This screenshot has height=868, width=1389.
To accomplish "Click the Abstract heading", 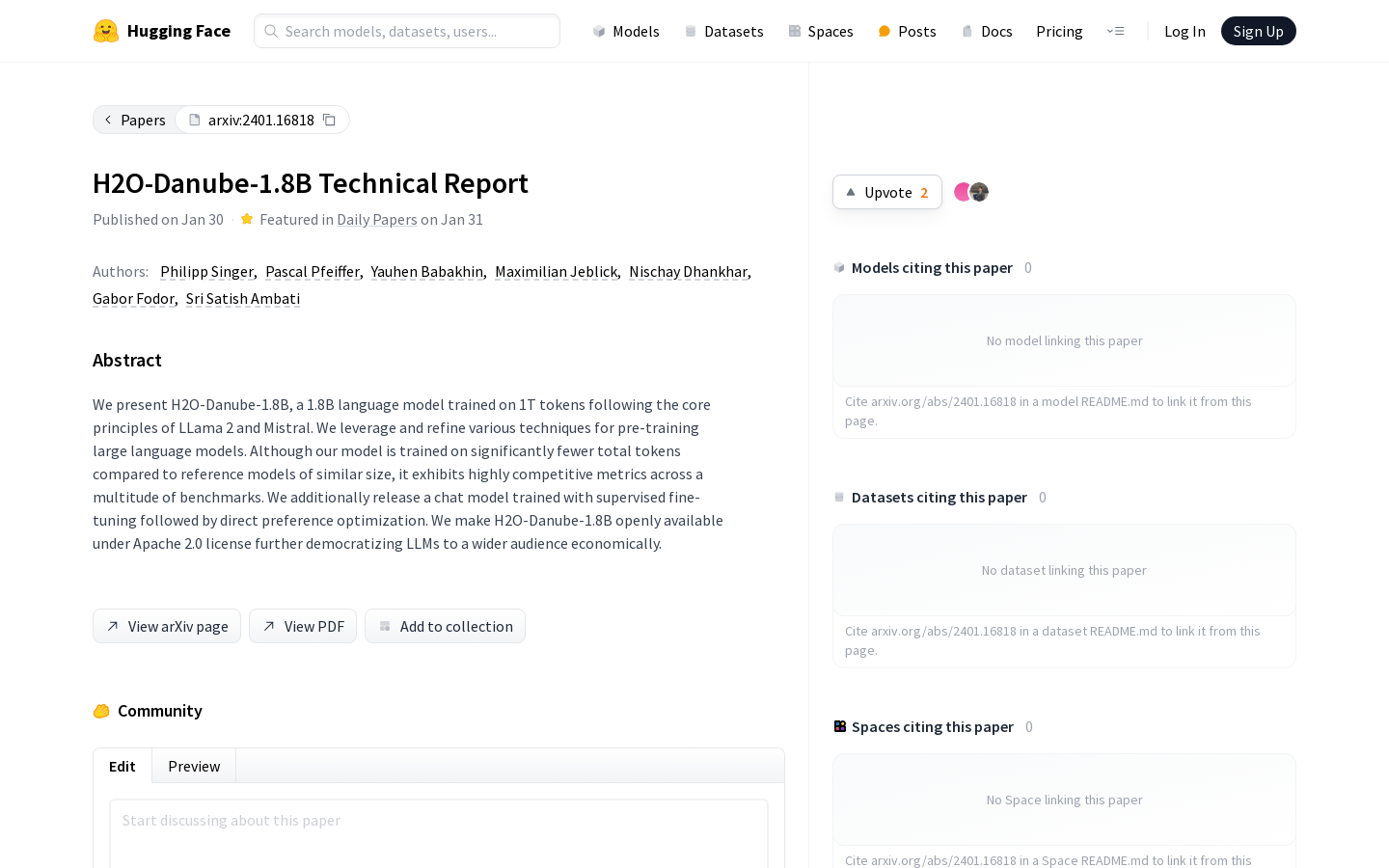I will pyautogui.click(x=127, y=360).
